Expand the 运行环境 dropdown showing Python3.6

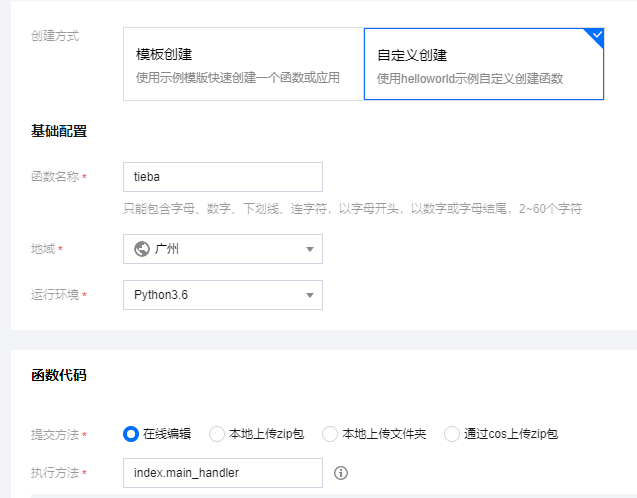click(222, 295)
